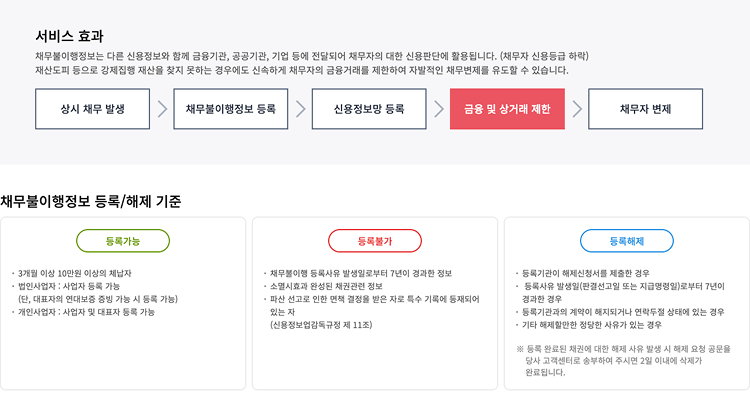Select the red 금융 및 상거래 제한 box

(507, 109)
